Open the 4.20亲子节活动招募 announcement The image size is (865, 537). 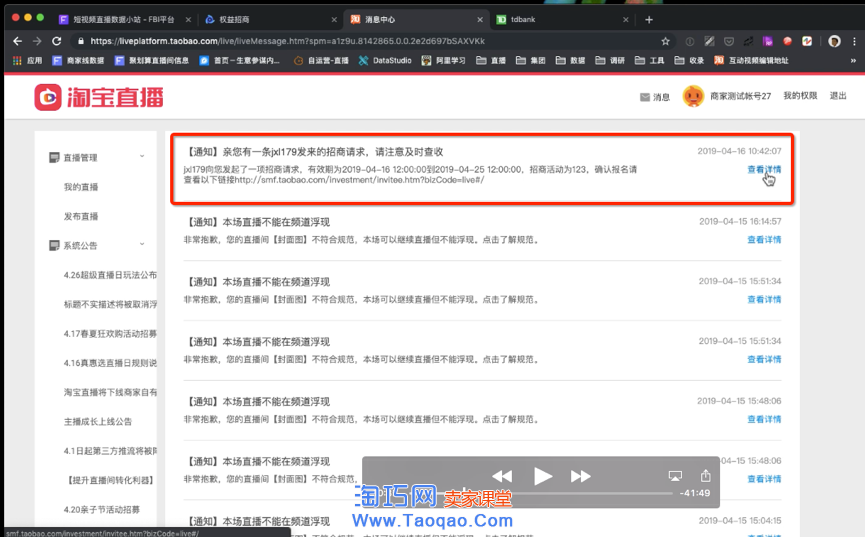[x=102, y=509]
